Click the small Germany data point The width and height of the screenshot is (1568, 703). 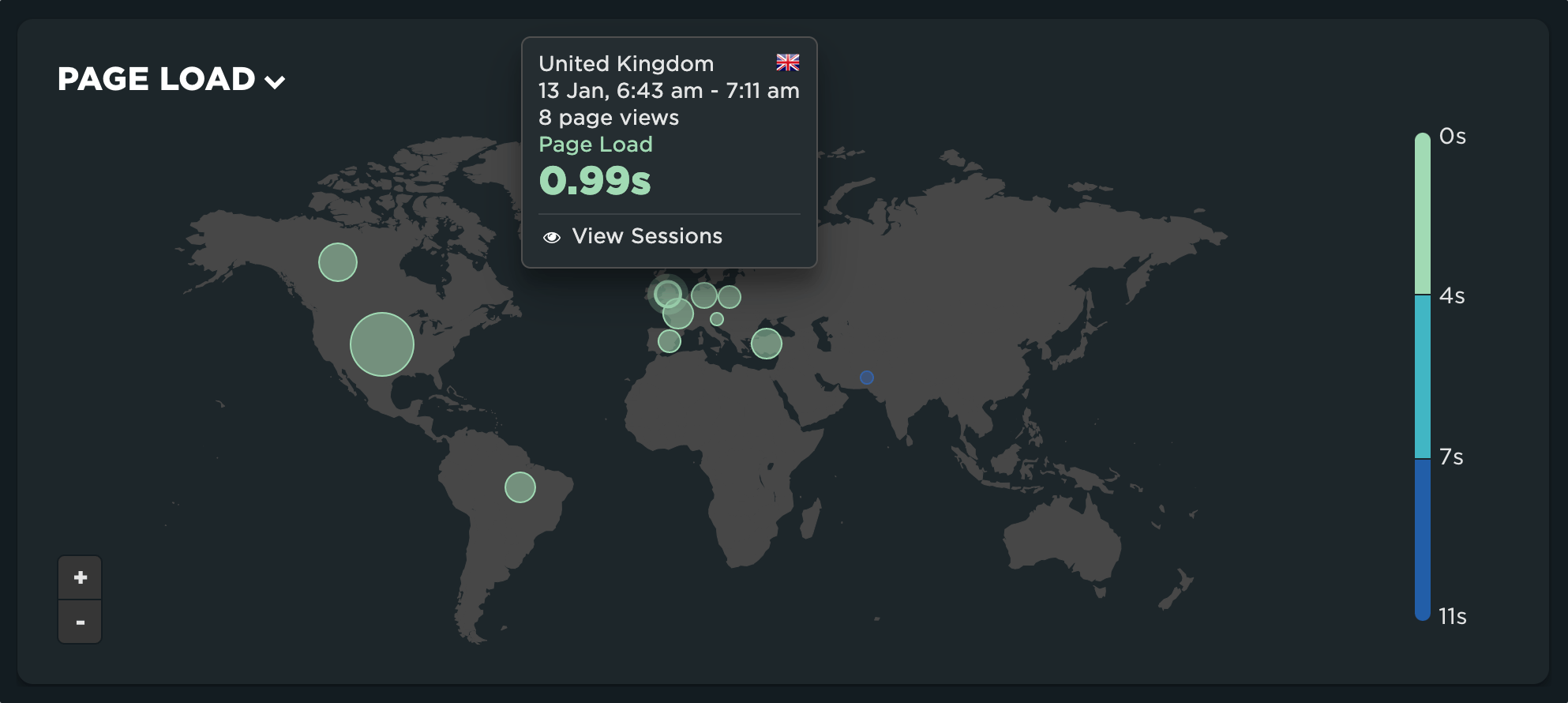pyautogui.click(x=717, y=319)
